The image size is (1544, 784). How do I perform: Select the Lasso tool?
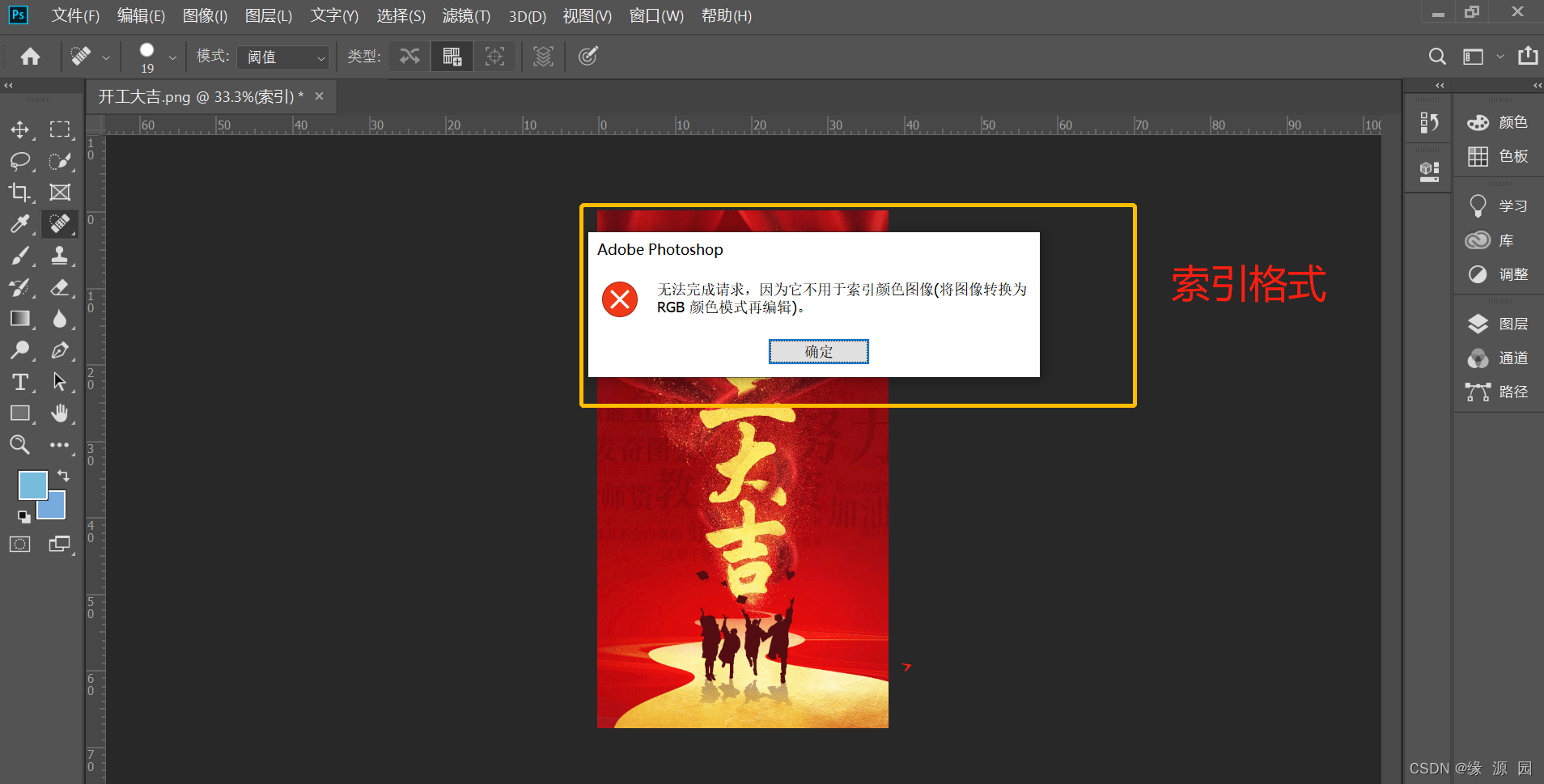pyautogui.click(x=20, y=161)
